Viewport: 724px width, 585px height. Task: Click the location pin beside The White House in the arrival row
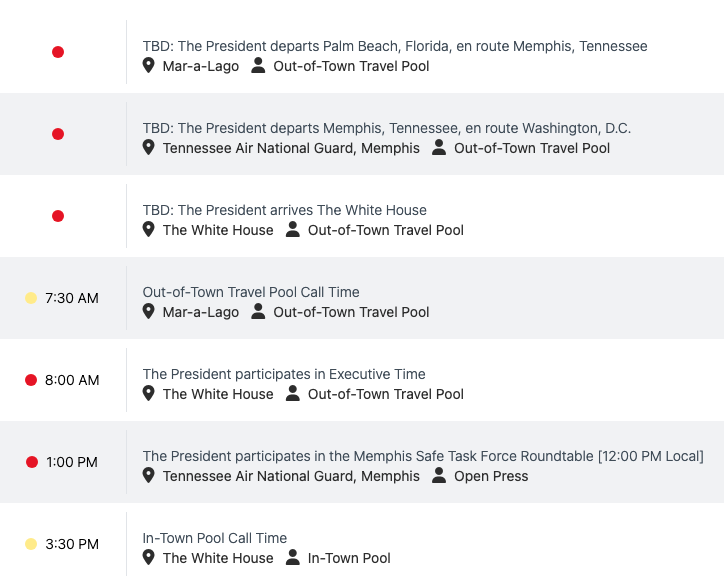[x=149, y=230]
